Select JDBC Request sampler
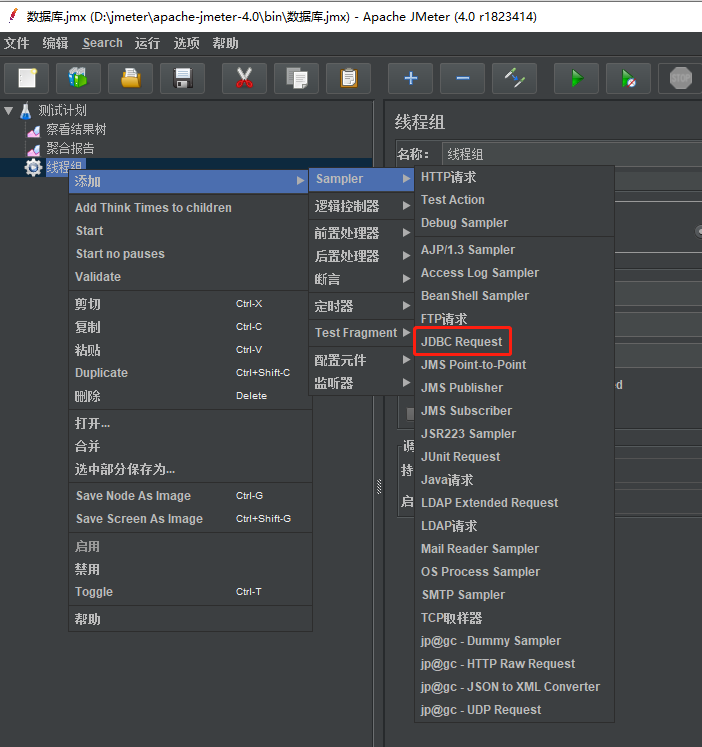Image resolution: width=702 pixels, height=747 pixels. (461, 342)
